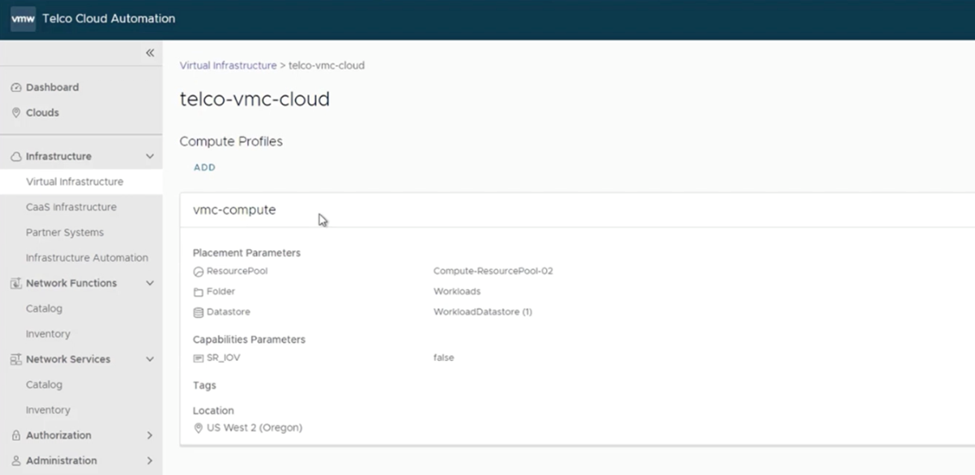Collapse the Infrastructure section chevron

coord(150,157)
